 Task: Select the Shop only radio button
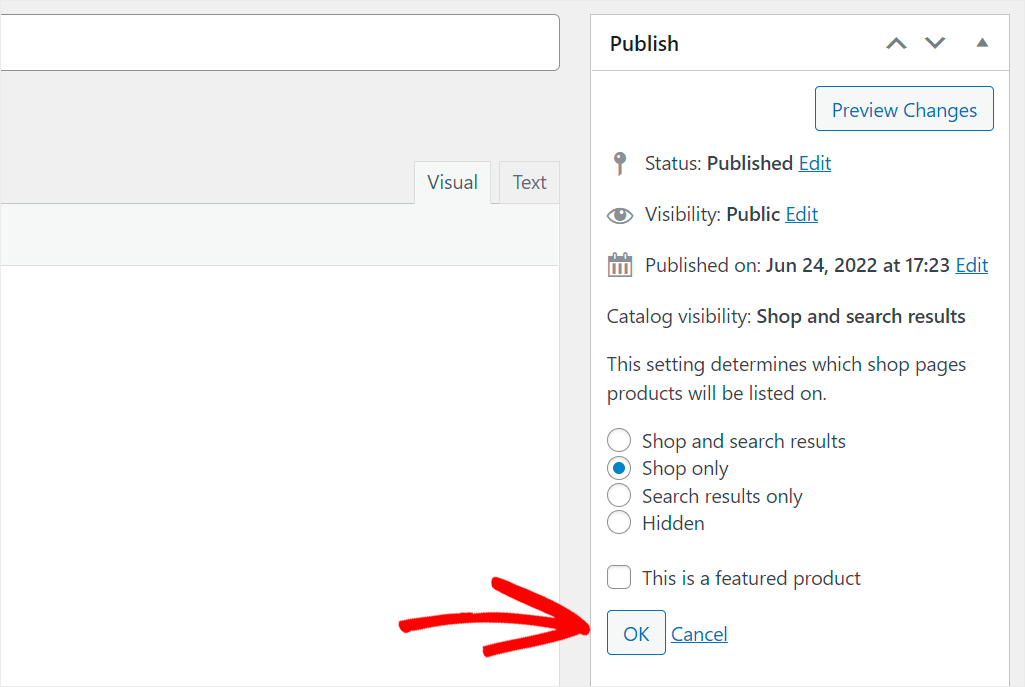pos(619,468)
